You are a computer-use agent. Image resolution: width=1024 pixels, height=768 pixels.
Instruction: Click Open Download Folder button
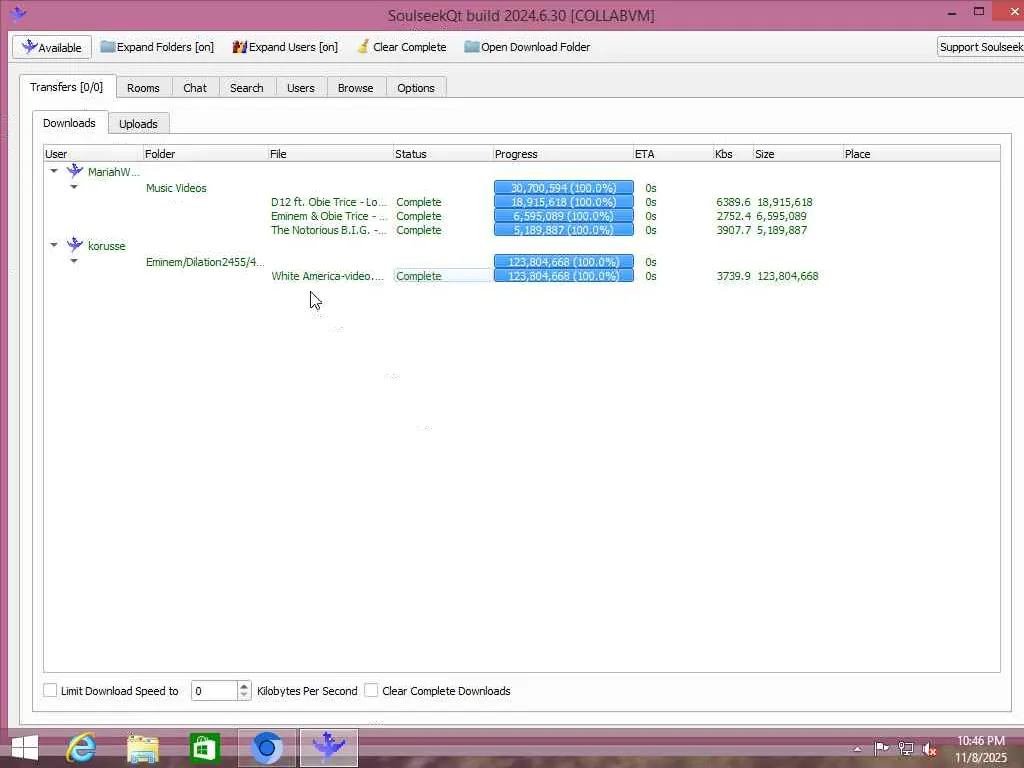click(527, 47)
